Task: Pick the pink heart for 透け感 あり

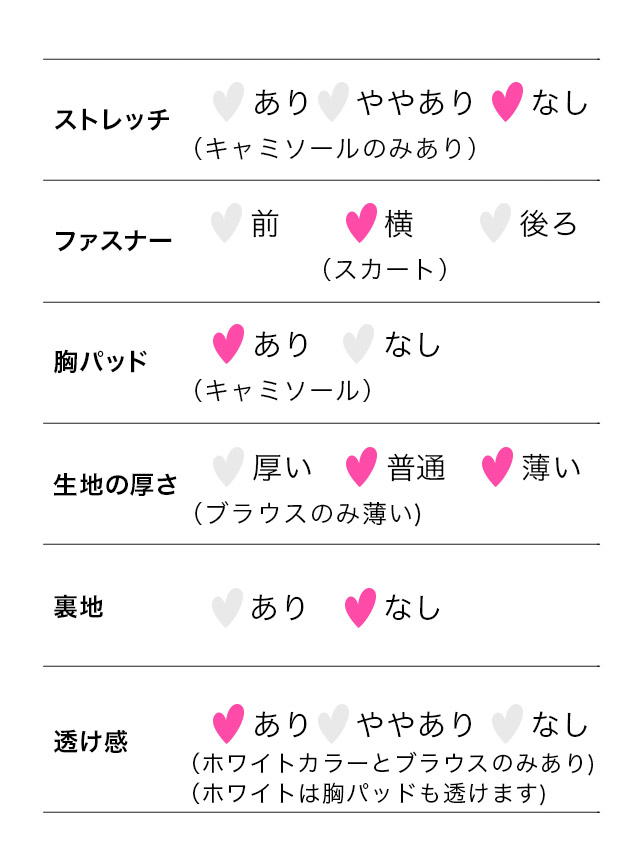Action: [228, 724]
